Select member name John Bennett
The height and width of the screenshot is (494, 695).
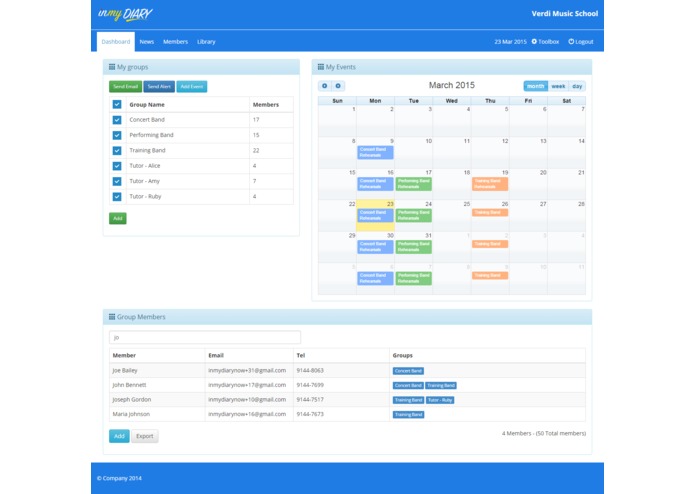pyautogui.click(x=129, y=385)
